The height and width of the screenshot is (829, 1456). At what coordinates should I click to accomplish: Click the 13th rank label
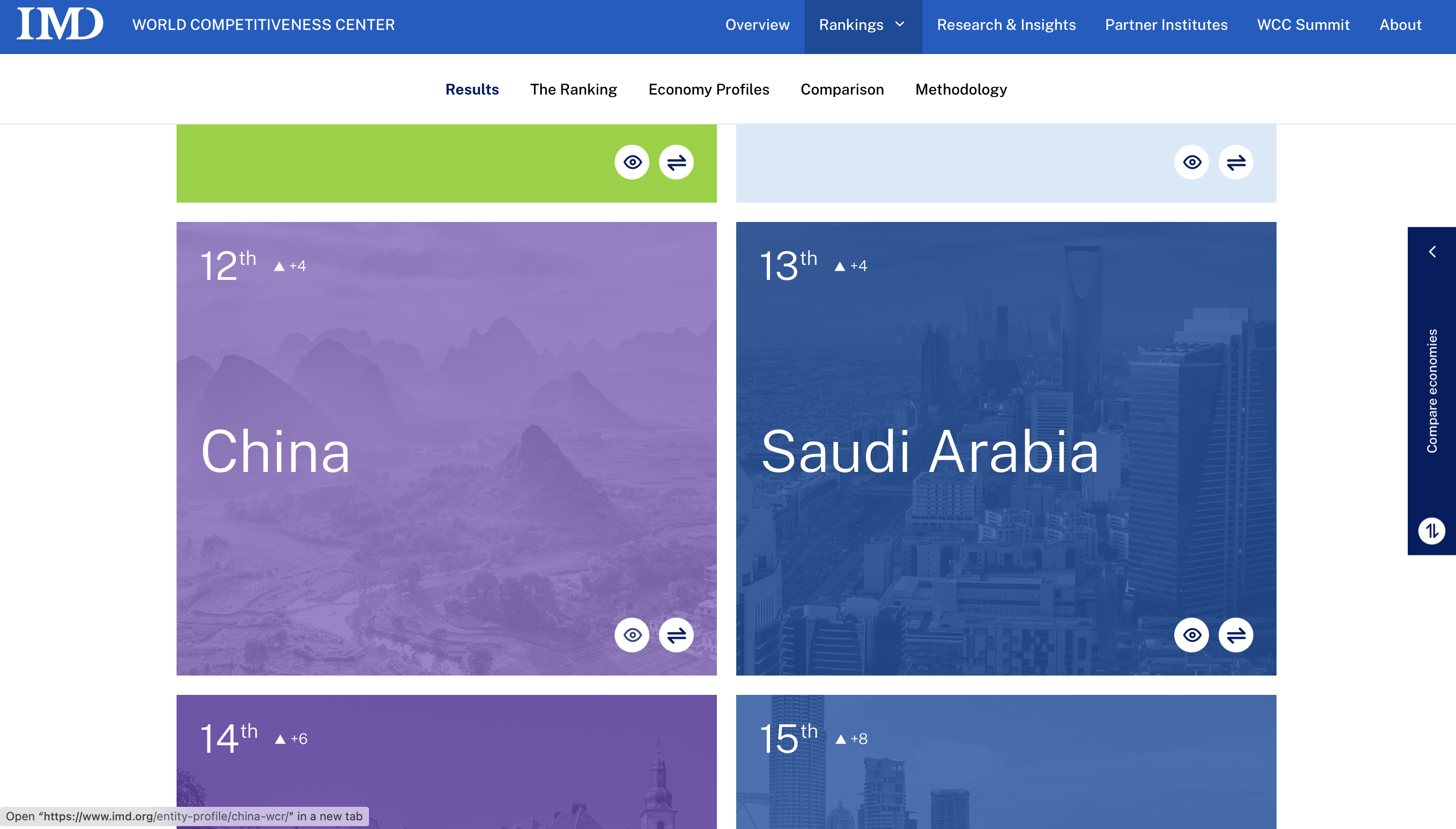click(x=788, y=265)
